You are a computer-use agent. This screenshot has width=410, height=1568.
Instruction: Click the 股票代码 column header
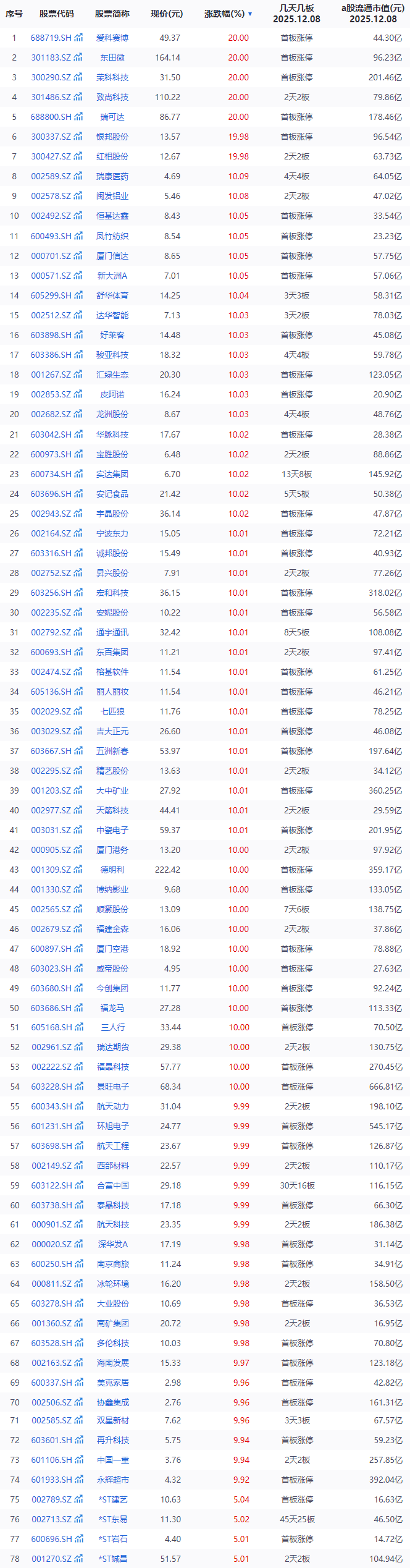(56, 14)
